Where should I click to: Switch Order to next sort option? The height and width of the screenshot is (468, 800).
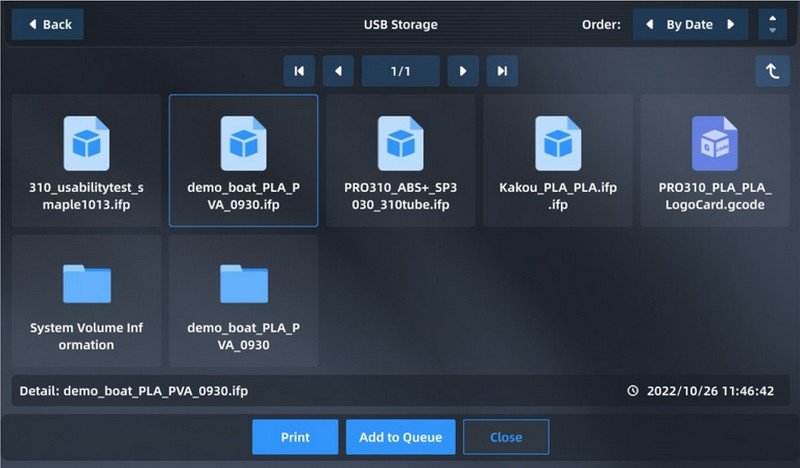[731, 24]
